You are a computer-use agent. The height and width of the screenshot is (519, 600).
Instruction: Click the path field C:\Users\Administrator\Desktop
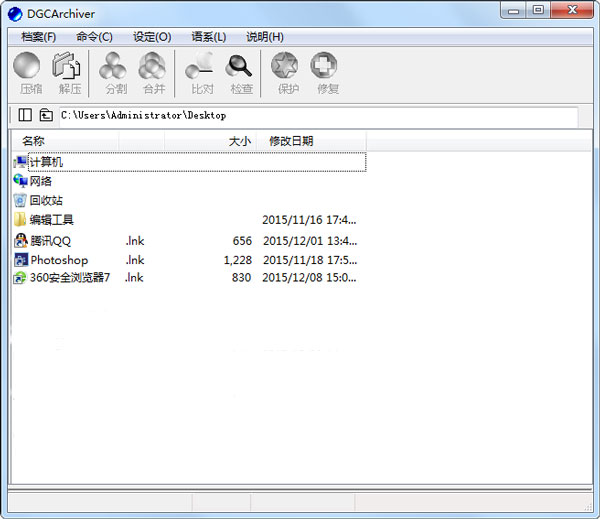[318, 115]
